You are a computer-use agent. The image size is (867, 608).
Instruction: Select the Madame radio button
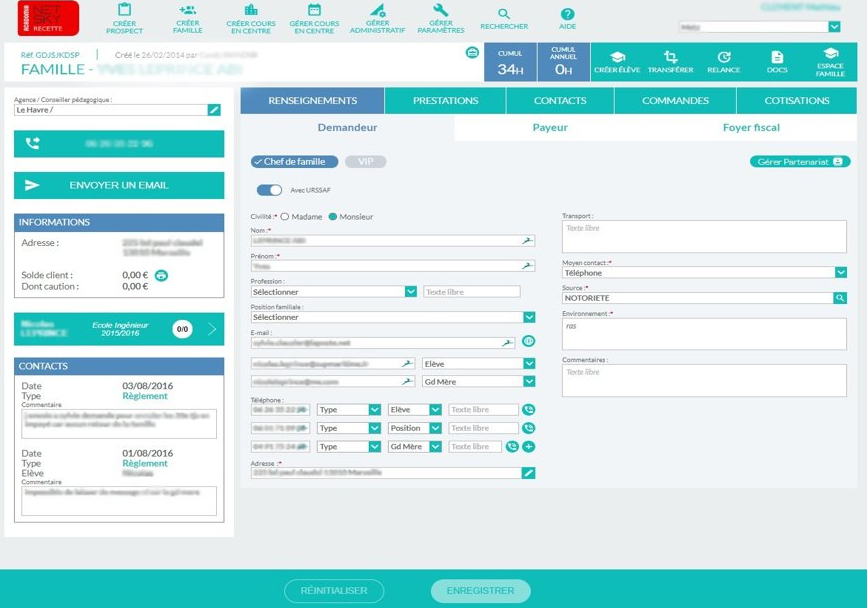pyautogui.click(x=285, y=217)
